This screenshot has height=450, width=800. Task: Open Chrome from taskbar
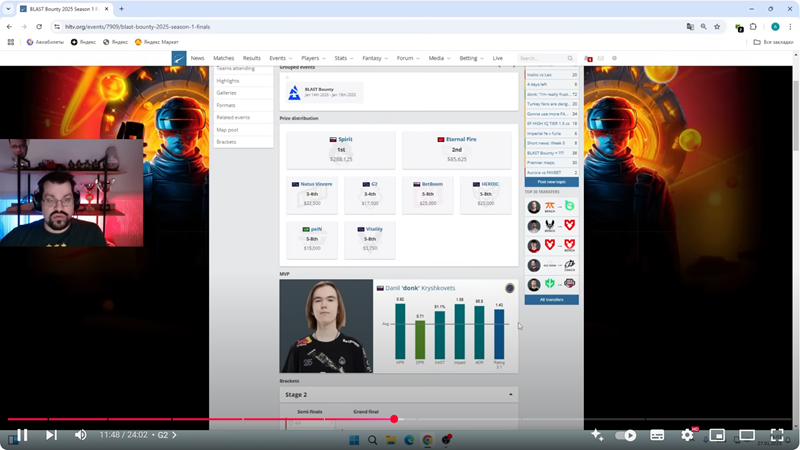pos(428,440)
